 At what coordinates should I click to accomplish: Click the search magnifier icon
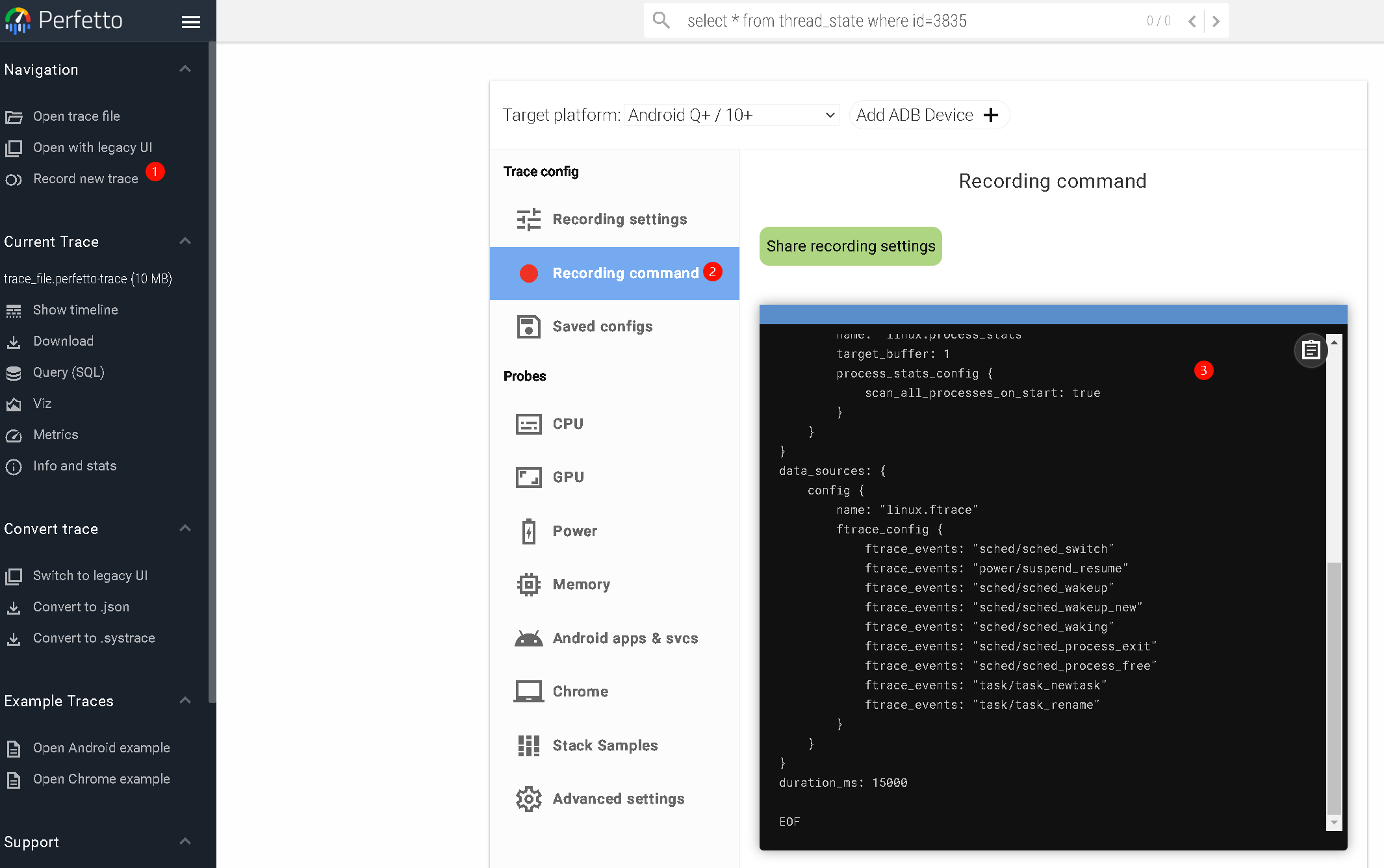click(661, 21)
